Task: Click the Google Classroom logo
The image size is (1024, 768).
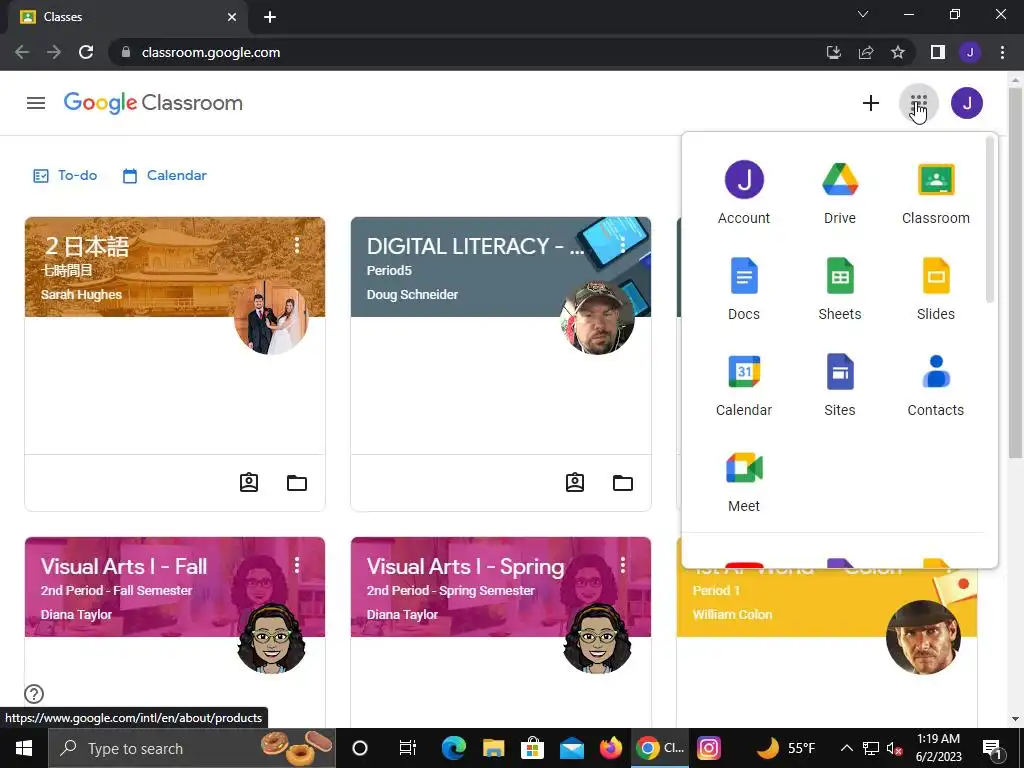Action: pyautogui.click(x=153, y=103)
